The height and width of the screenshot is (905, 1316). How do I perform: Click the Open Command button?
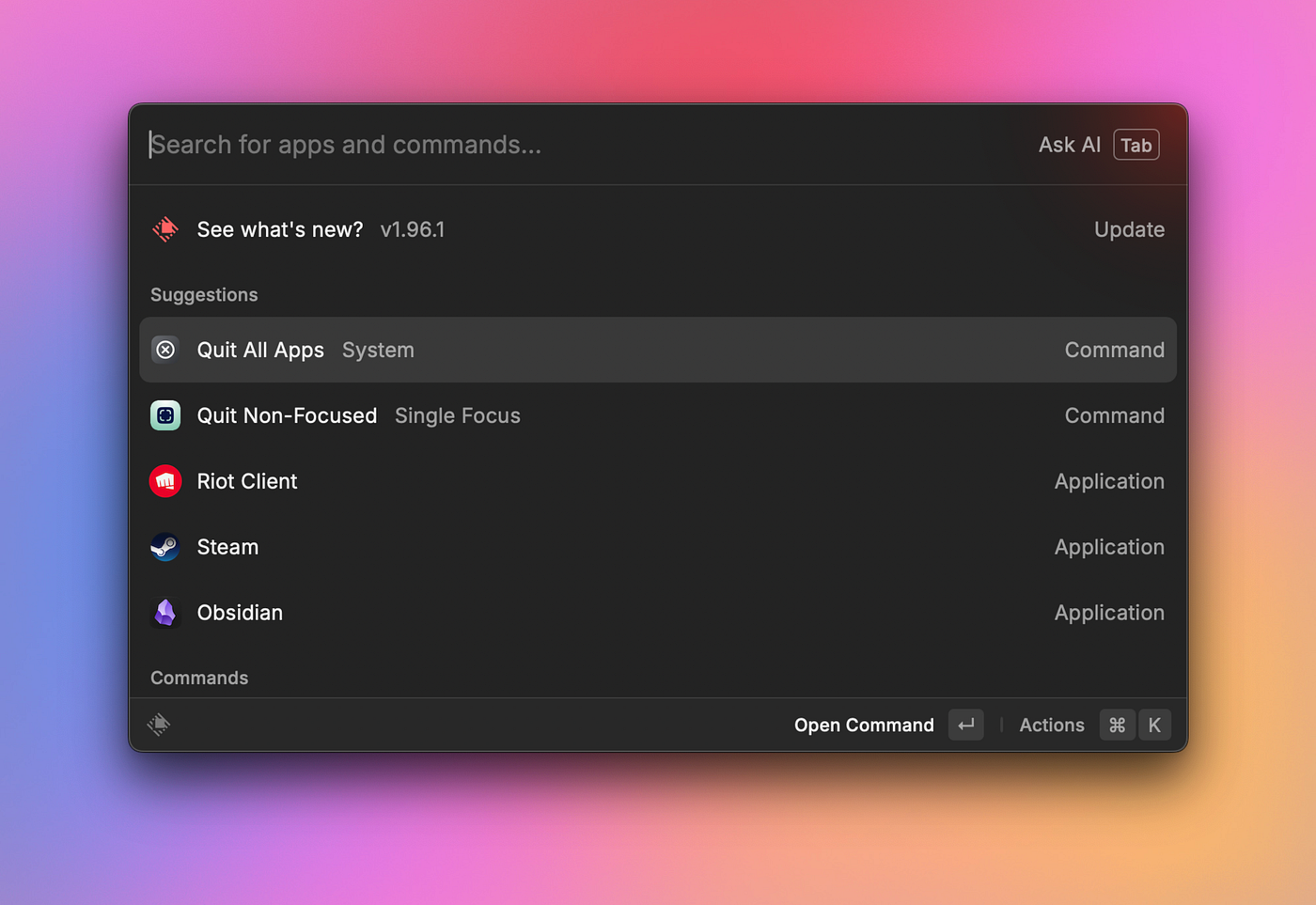[864, 725]
